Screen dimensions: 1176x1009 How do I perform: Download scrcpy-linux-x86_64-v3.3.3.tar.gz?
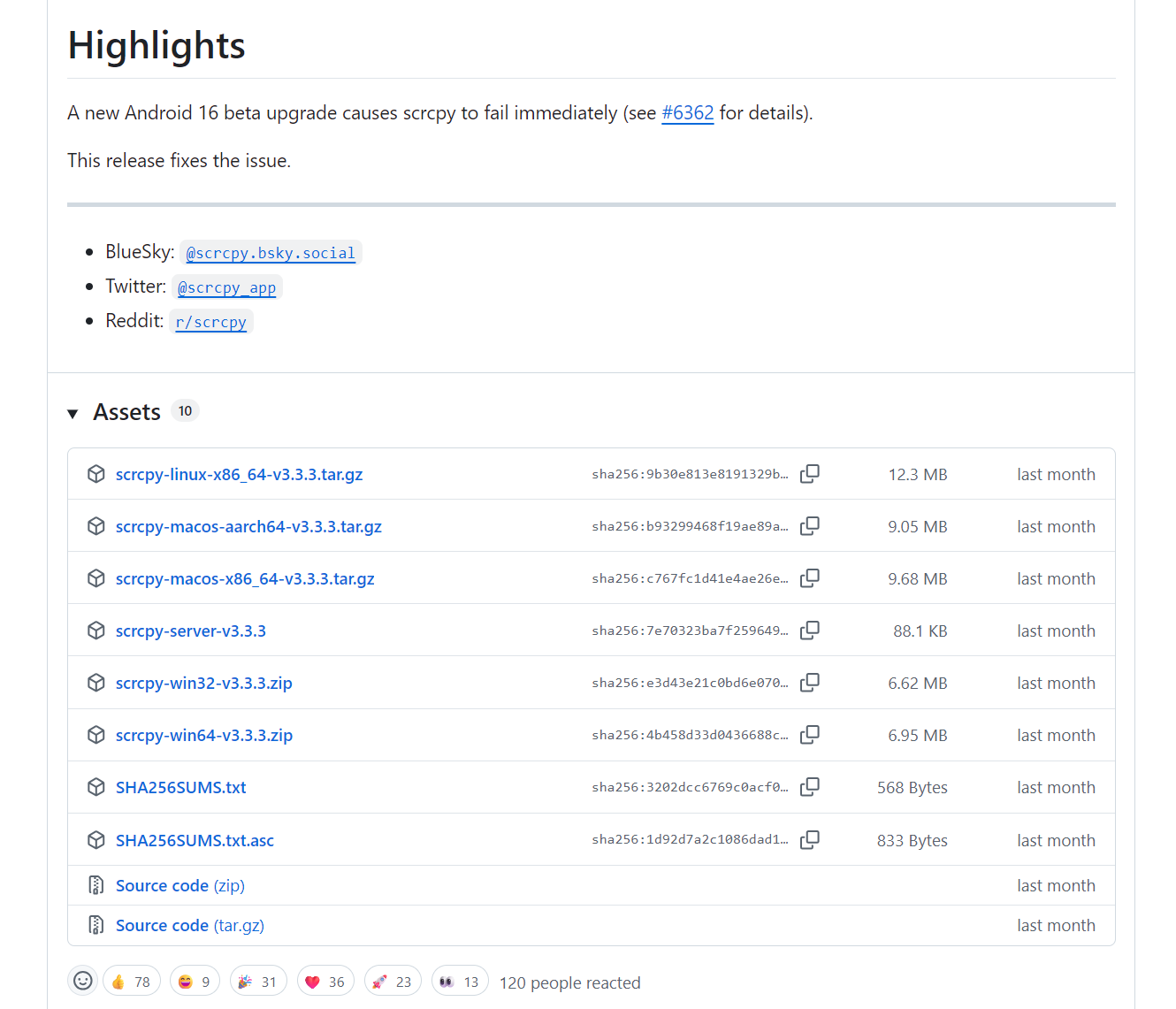coord(239,475)
